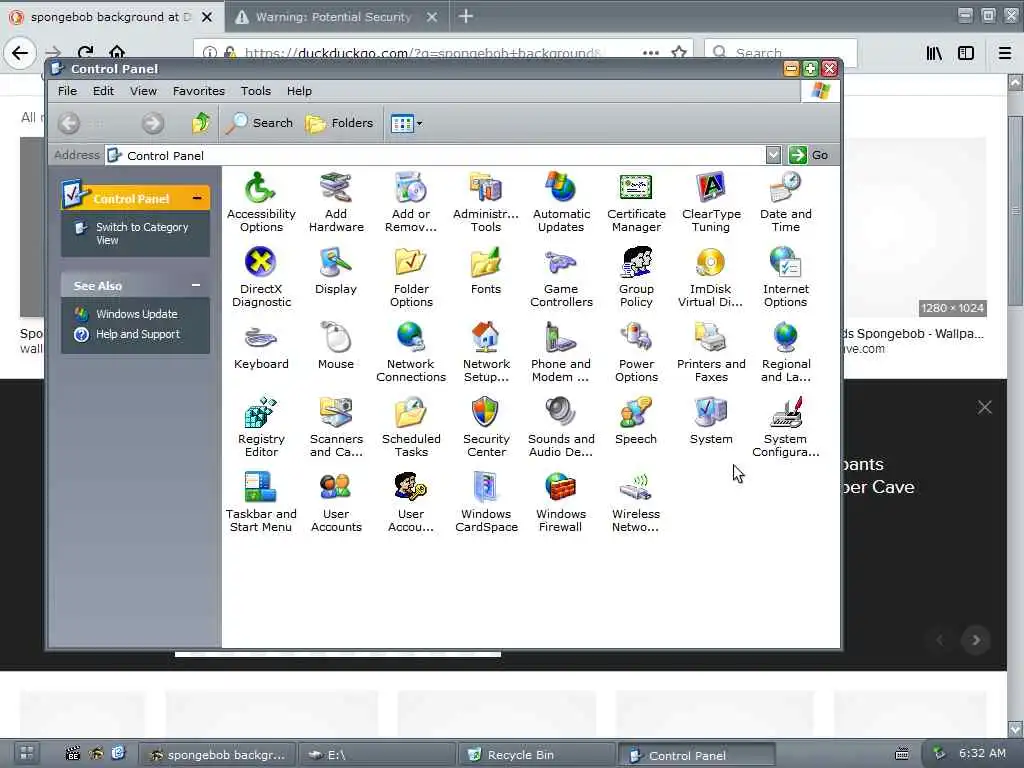The height and width of the screenshot is (768, 1024).
Task: Open the Favorites menu
Action: (199, 91)
